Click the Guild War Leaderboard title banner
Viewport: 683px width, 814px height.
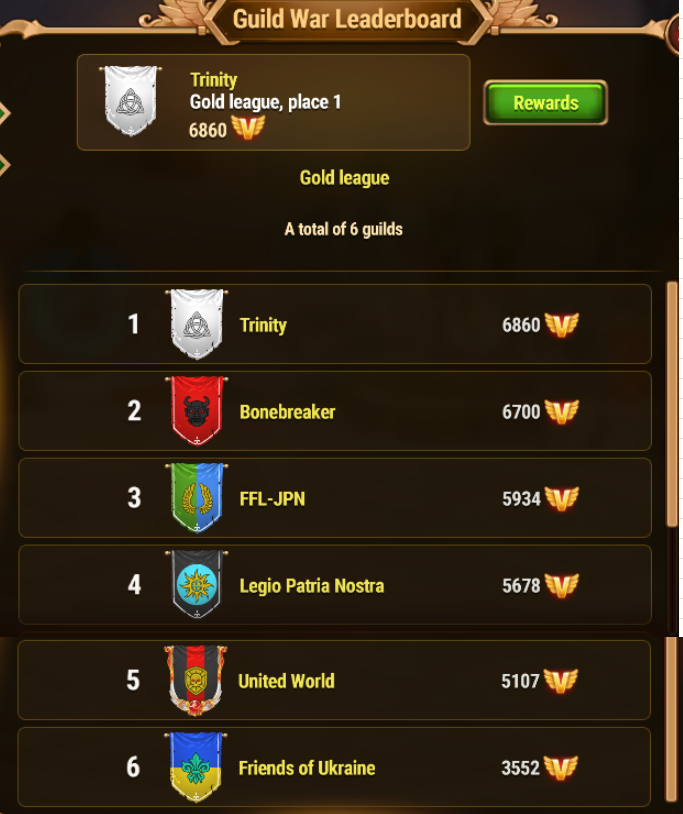click(x=347, y=20)
